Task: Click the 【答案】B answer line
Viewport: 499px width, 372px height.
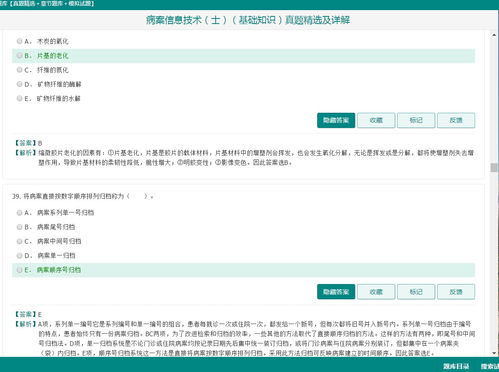Action: 28,143
